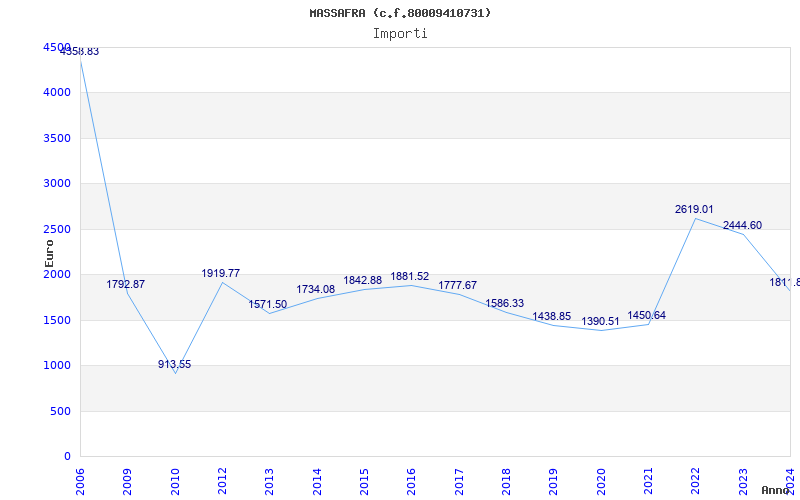
Task: Click y-axis tick 0
Action: click(x=67, y=456)
